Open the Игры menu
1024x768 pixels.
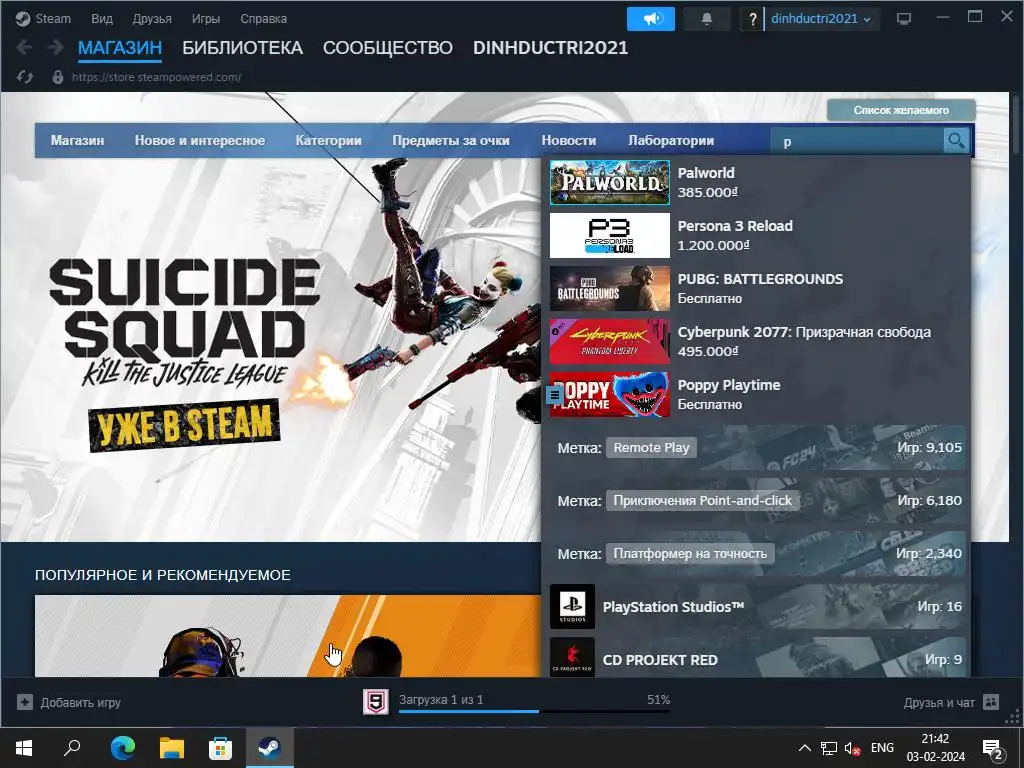[x=206, y=19]
